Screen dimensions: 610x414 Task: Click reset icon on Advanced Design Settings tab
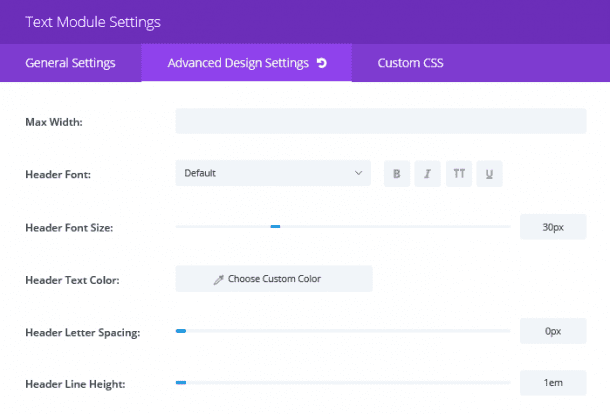322,63
